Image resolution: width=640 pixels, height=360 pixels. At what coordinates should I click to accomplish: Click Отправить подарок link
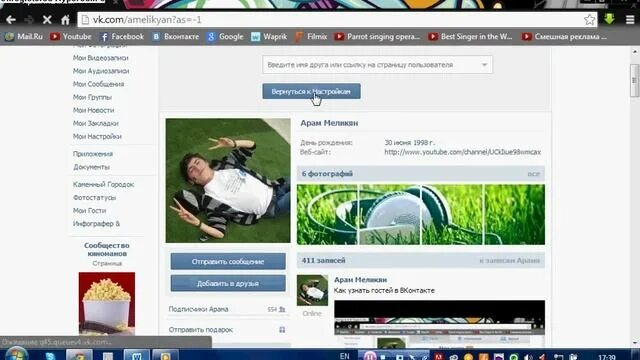(200, 329)
